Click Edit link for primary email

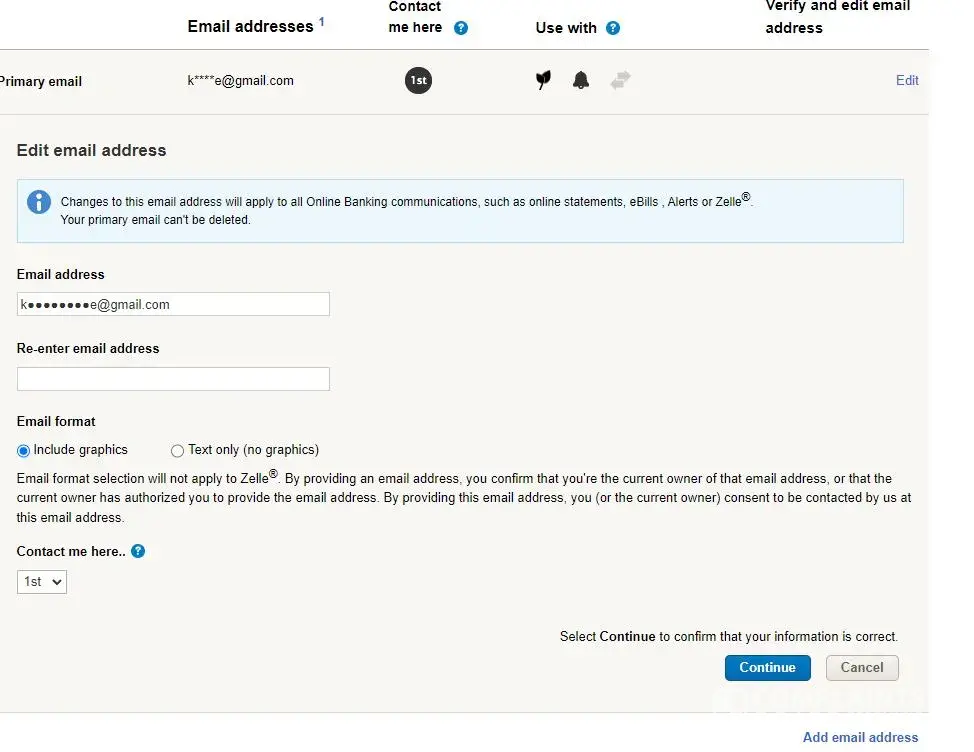point(907,81)
